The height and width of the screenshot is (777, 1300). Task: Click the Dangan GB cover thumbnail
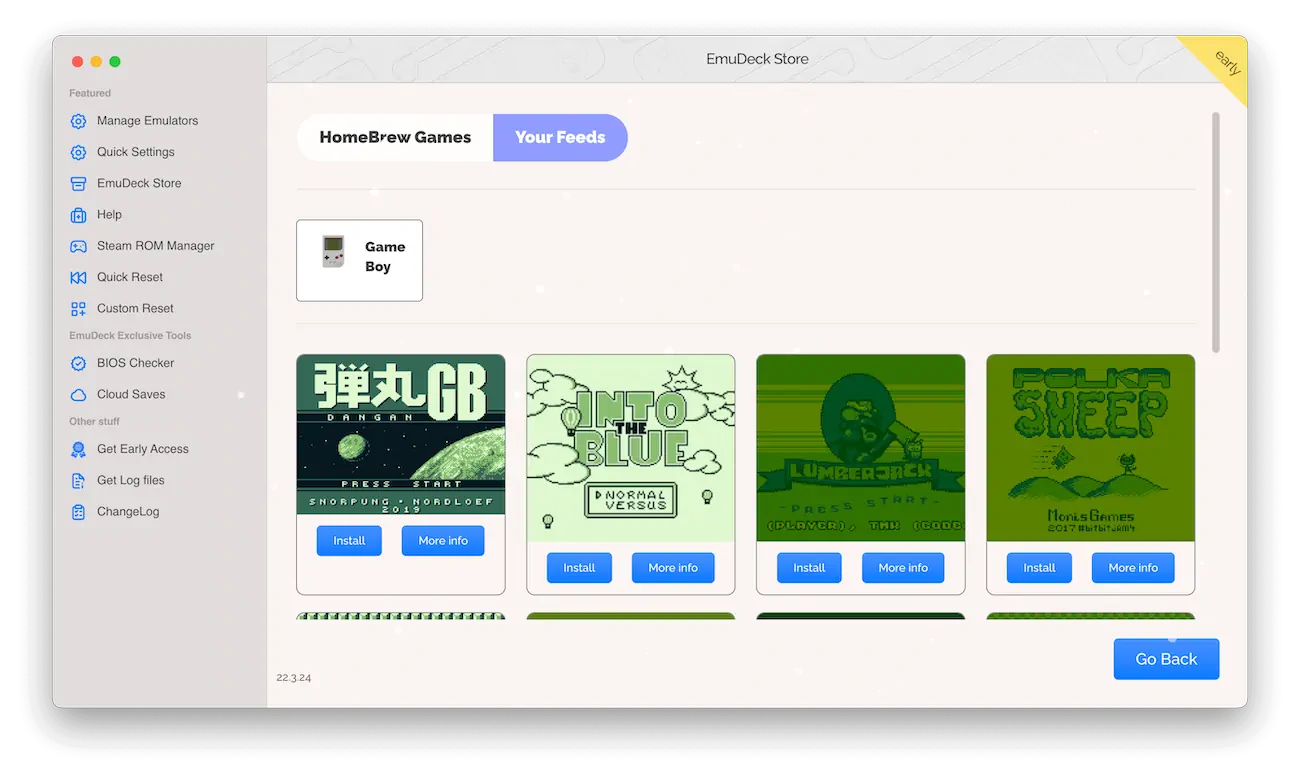tap(401, 435)
